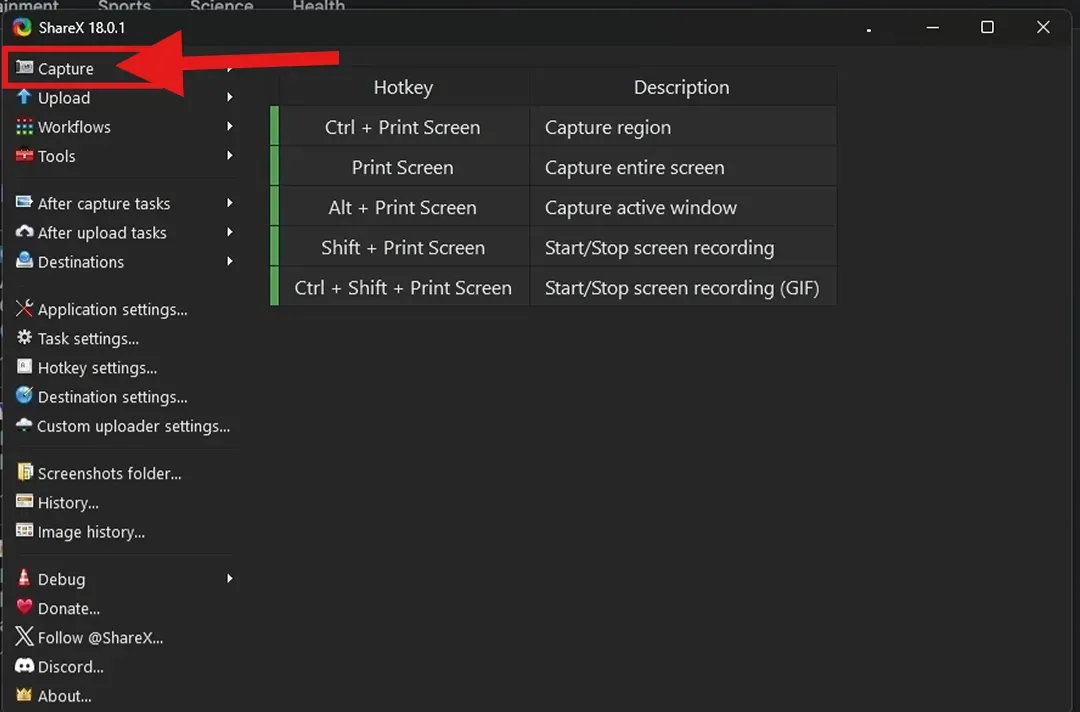Disable the Capture entire screen hotkey
Screen dimensions: 1080x712
point(275,167)
